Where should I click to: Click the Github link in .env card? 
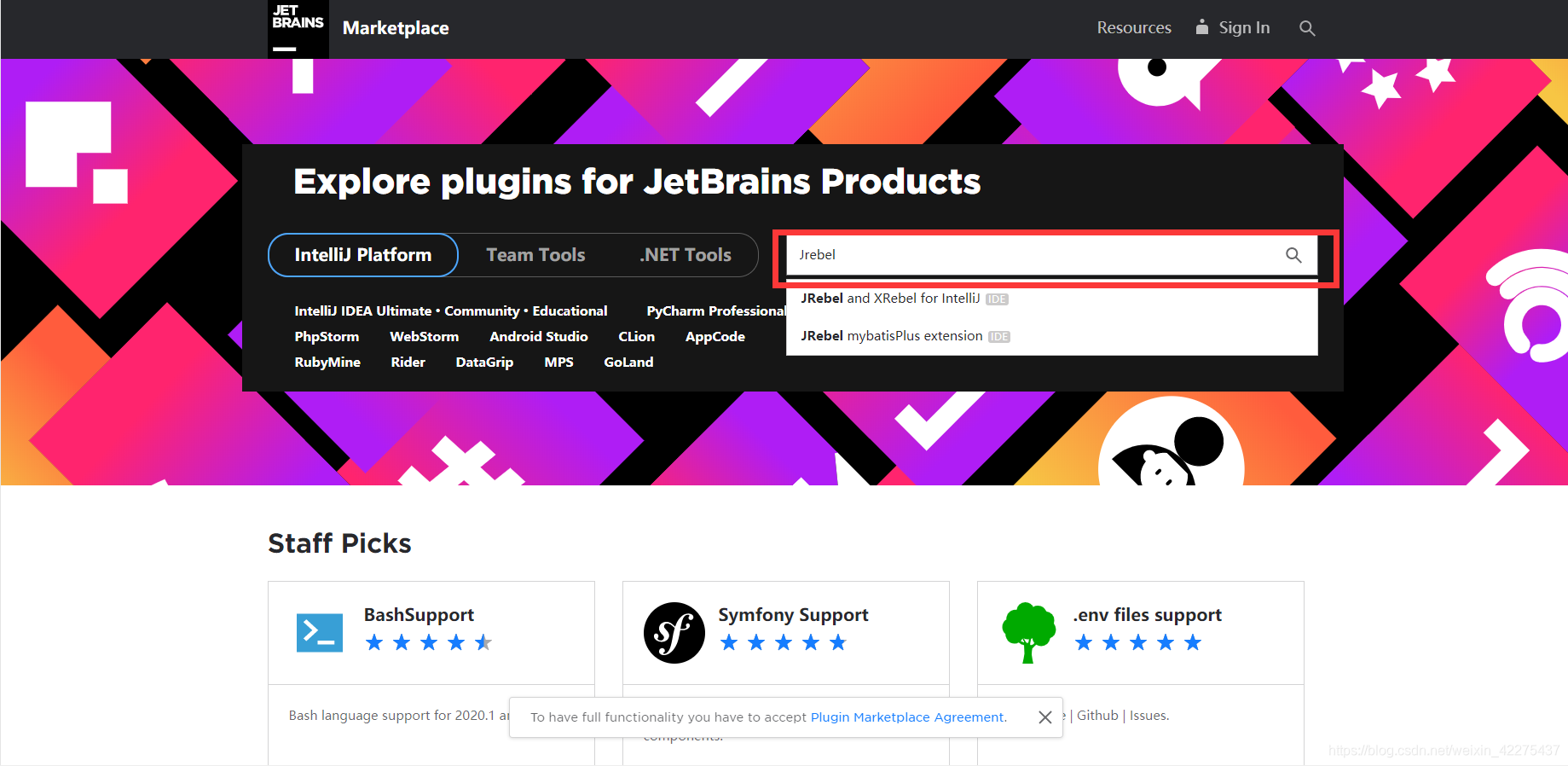pos(1097,716)
